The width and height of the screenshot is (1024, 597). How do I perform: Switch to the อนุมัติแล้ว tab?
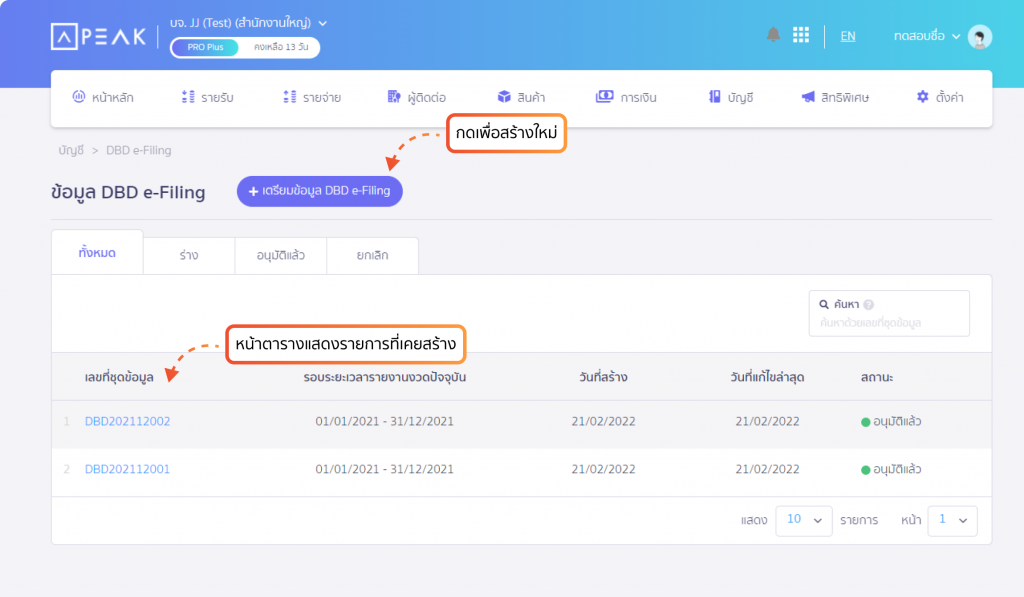281,255
